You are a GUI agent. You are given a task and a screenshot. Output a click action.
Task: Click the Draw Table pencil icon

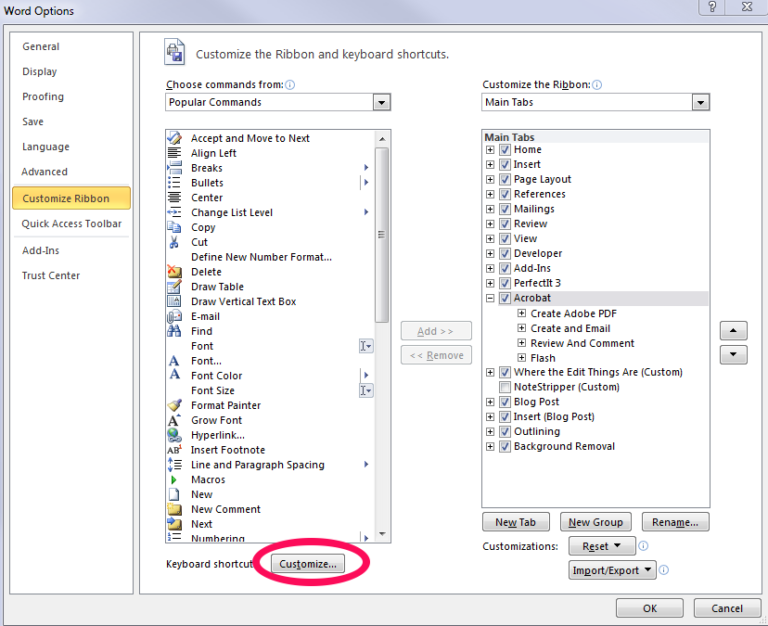click(174, 287)
